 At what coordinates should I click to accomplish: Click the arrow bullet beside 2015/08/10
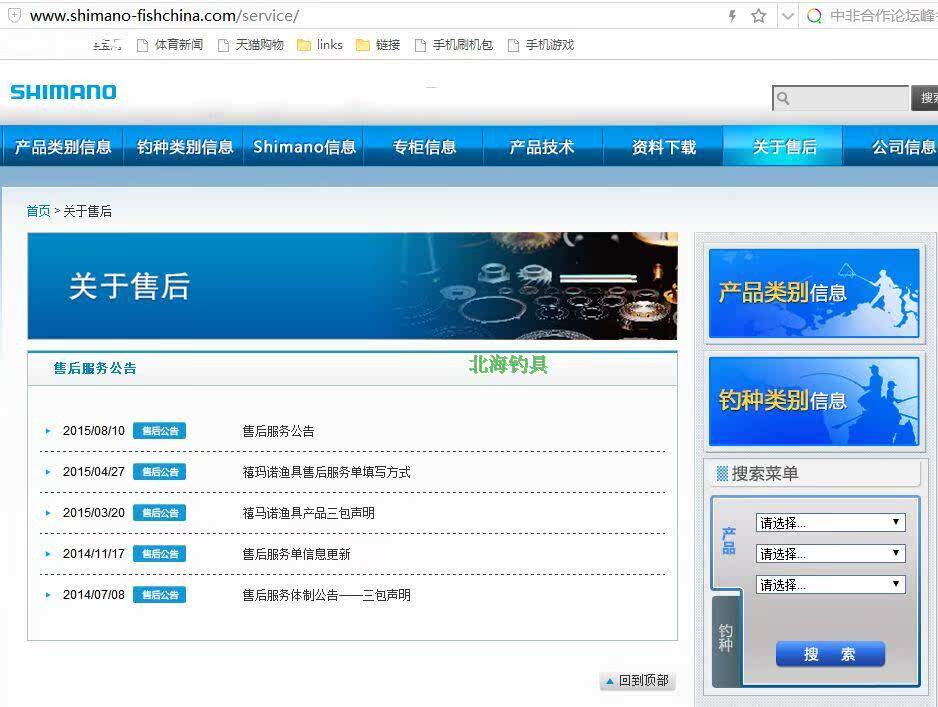pyautogui.click(x=48, y=431)
